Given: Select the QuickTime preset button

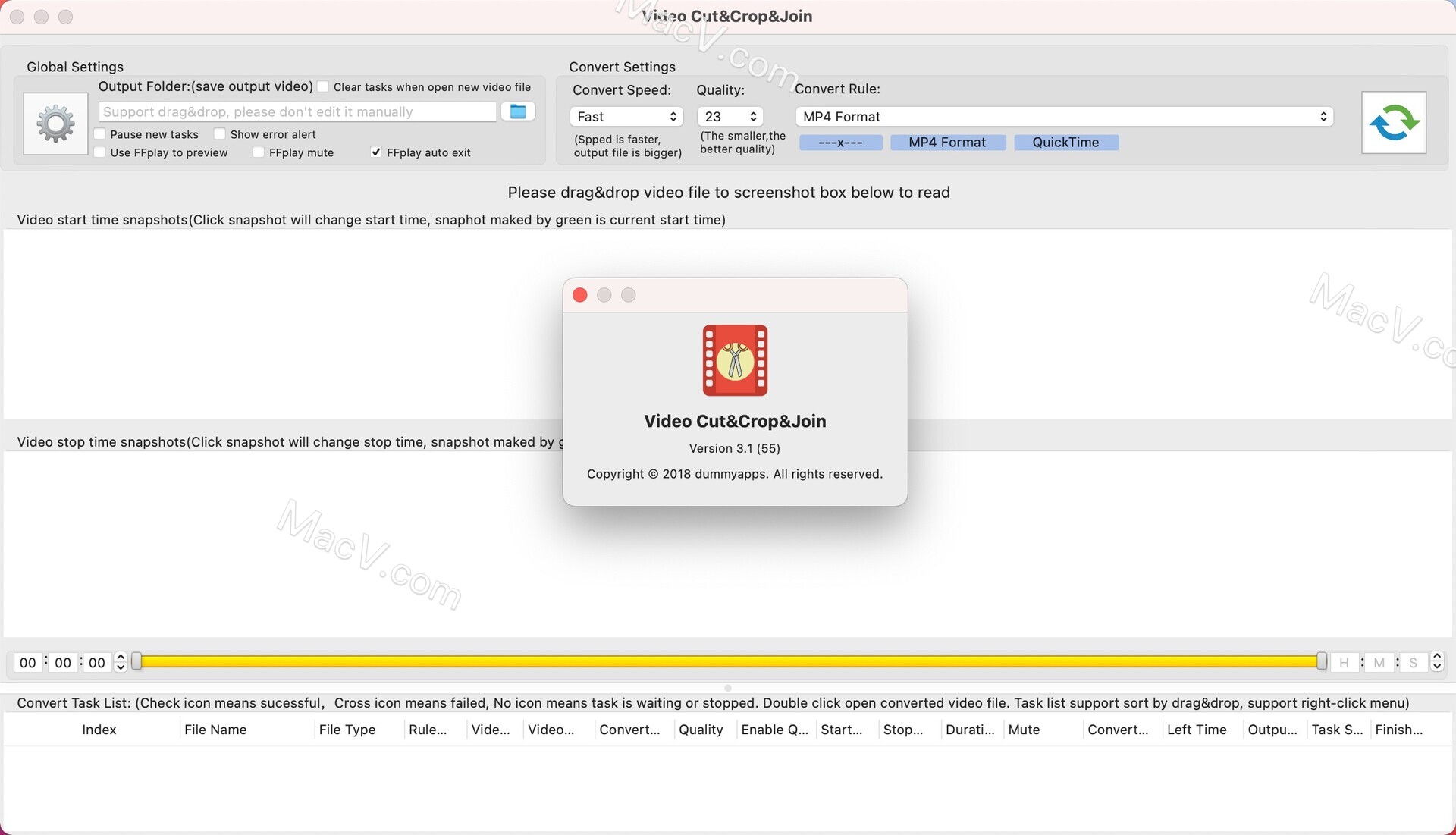Looking at the screenshot, I should point(1065,142).
